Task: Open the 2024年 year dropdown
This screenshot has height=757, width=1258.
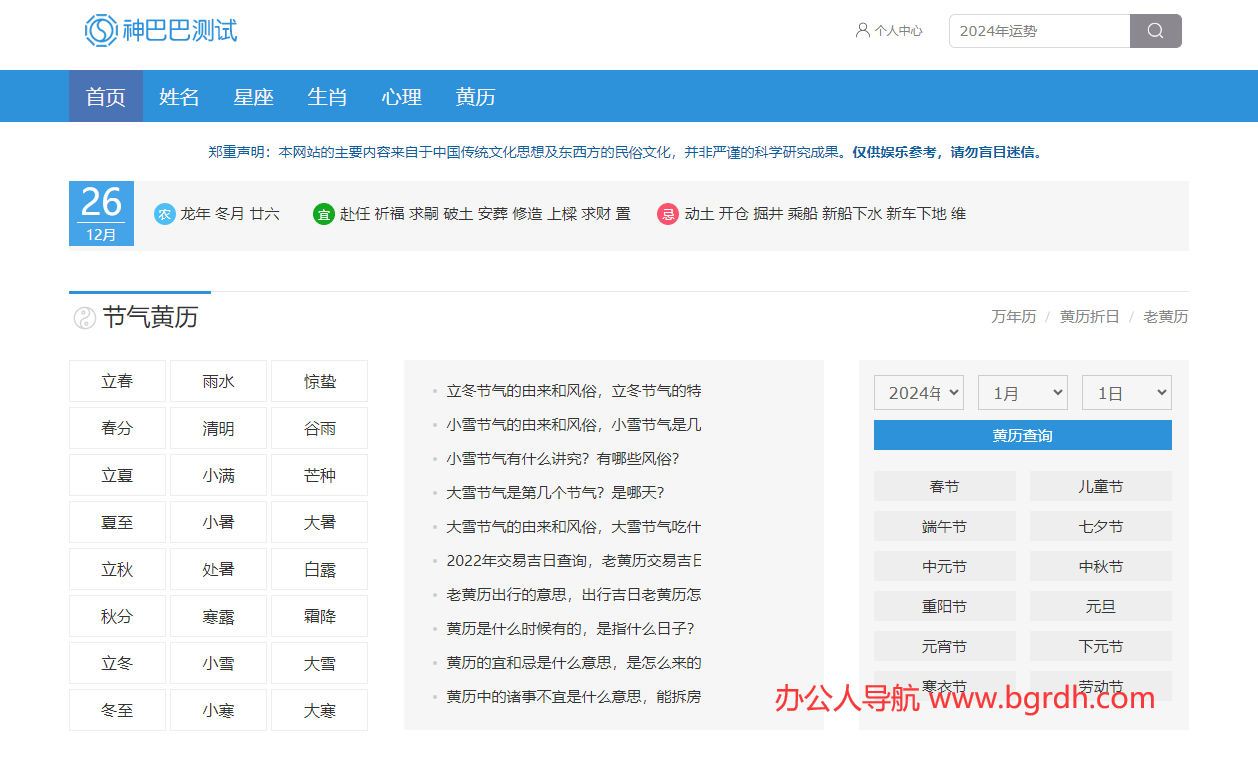Action: [918, 393]
